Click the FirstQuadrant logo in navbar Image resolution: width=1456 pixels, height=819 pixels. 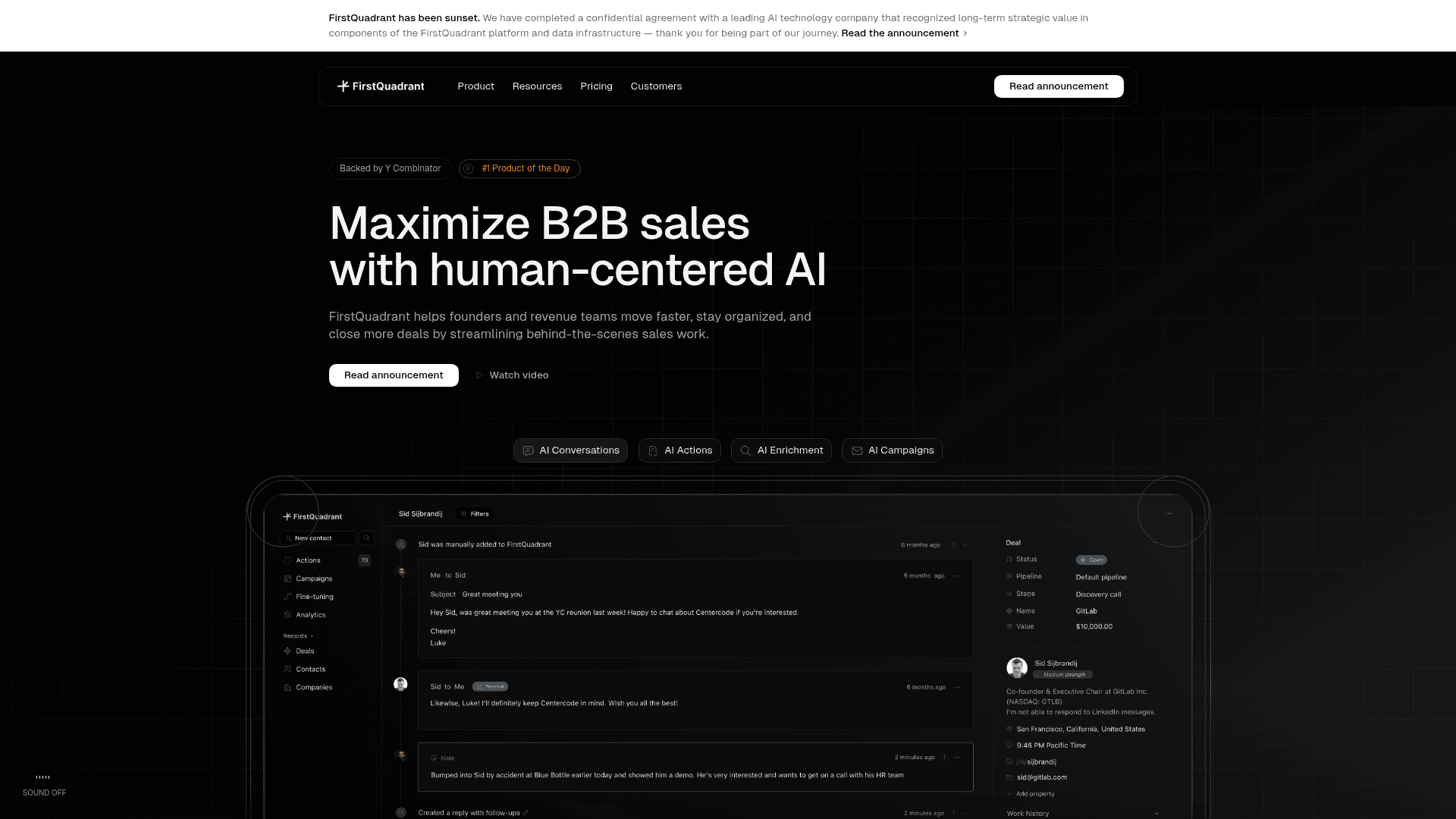click(x=381, y=86)
